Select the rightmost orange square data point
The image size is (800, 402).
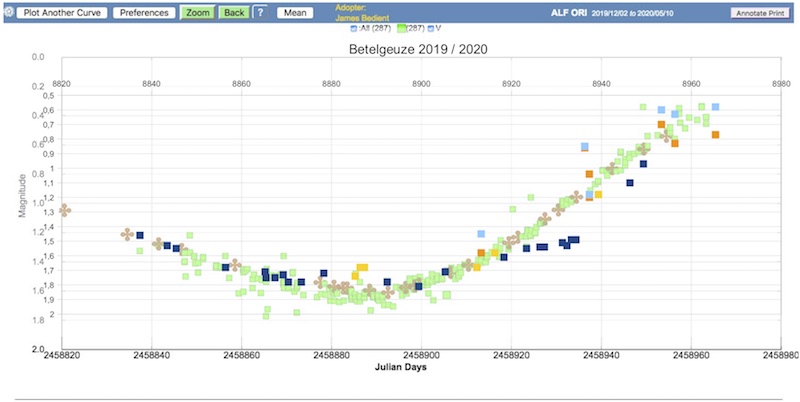715,134
